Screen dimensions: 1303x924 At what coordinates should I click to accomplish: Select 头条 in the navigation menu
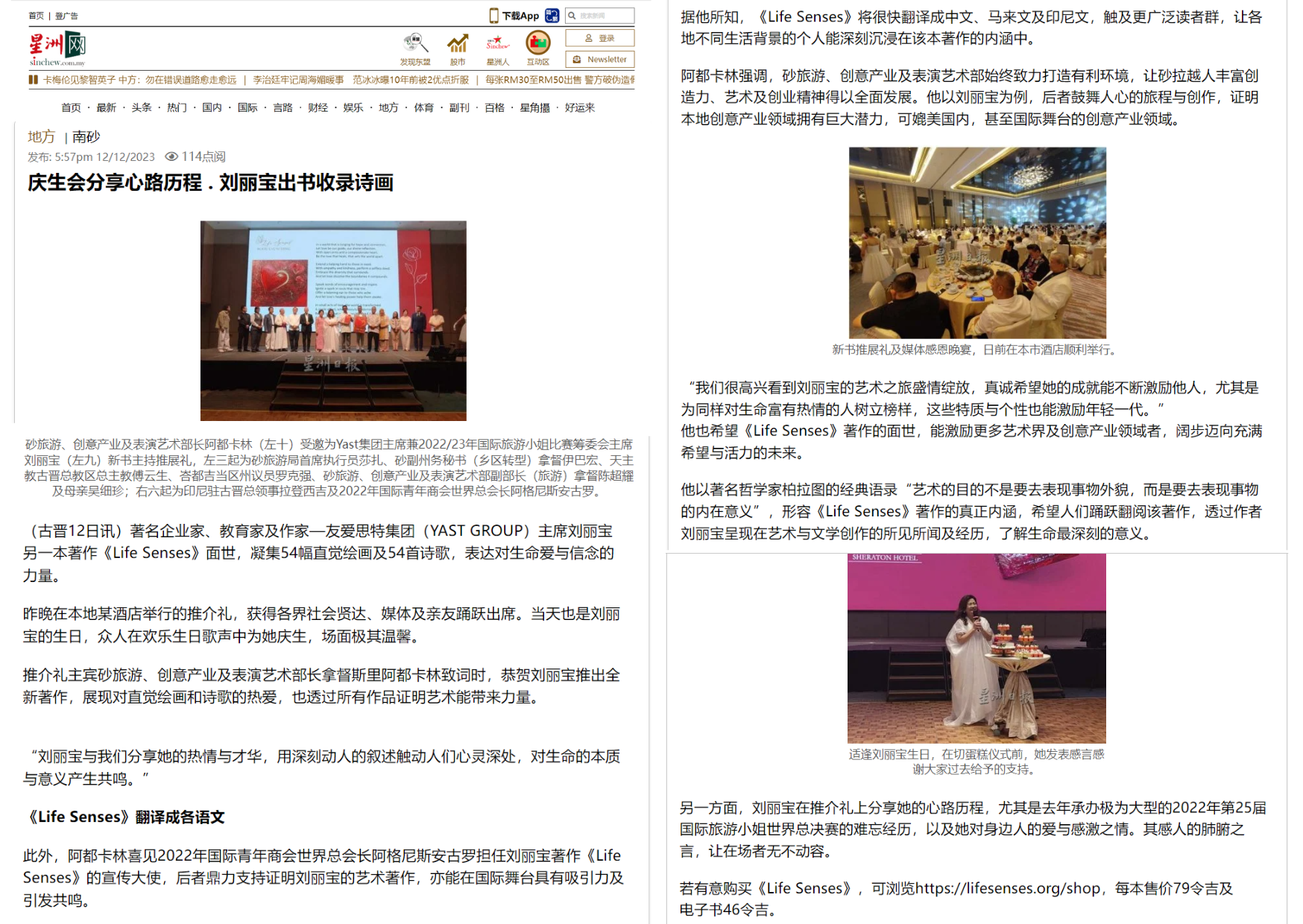(142, 108)
